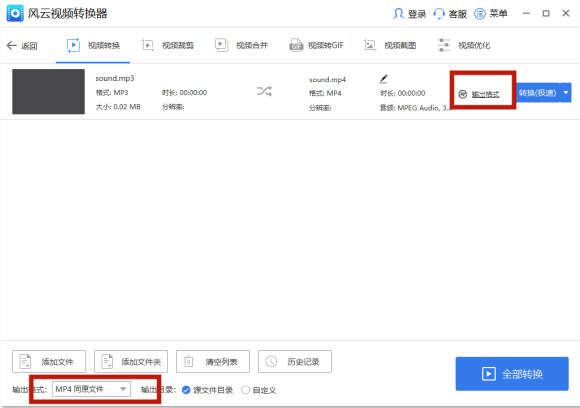
Task: Open the 菜单 menu icon
Action: (x=480, y=14)
